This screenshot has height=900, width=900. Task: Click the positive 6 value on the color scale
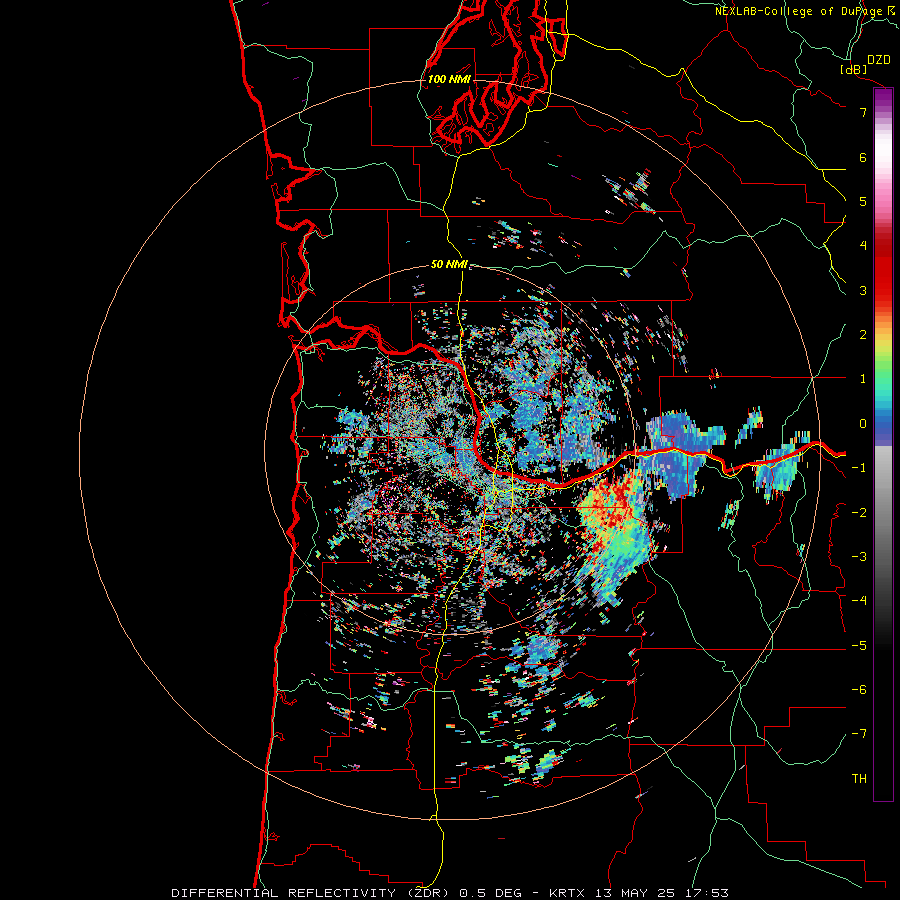click(863, 157)
